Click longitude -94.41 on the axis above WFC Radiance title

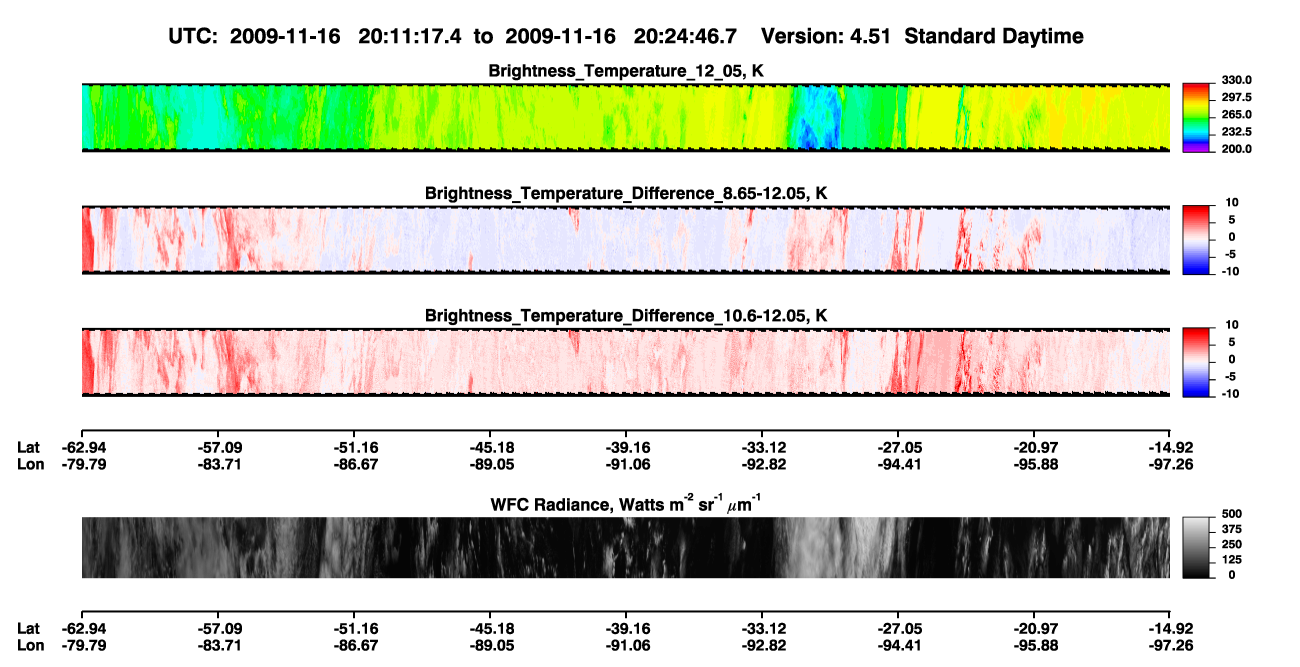click(x=898, y=464)
